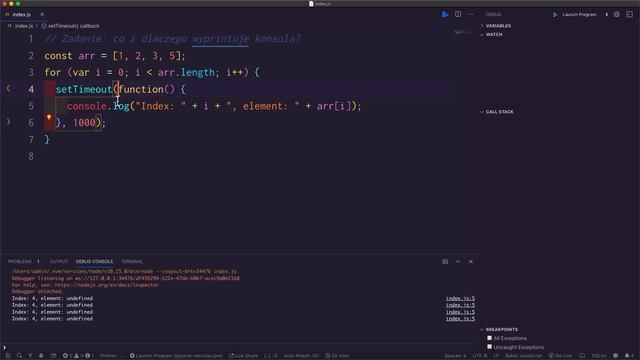This screenshot has width=640, height=360.
Task: Change the LF end-of-line sequence
Action: (x=496, y=356)
